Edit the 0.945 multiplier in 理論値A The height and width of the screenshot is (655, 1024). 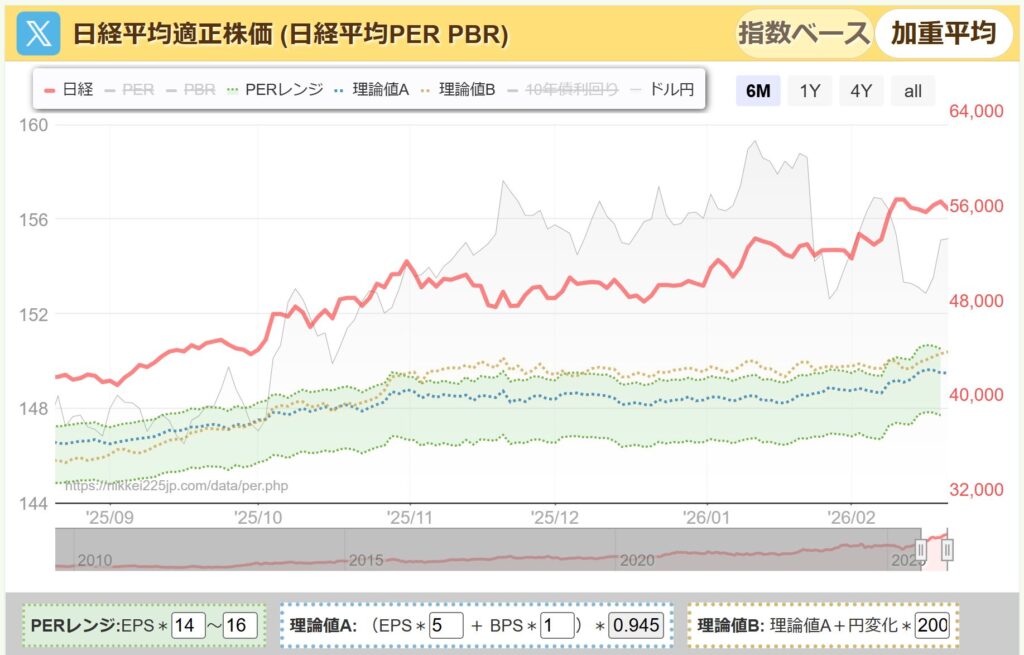tap(634, 626)
